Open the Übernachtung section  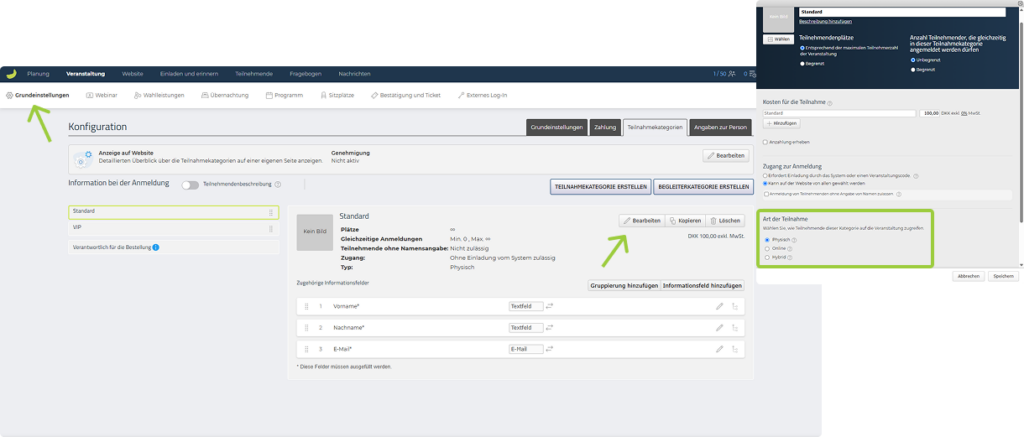(225, 95)
